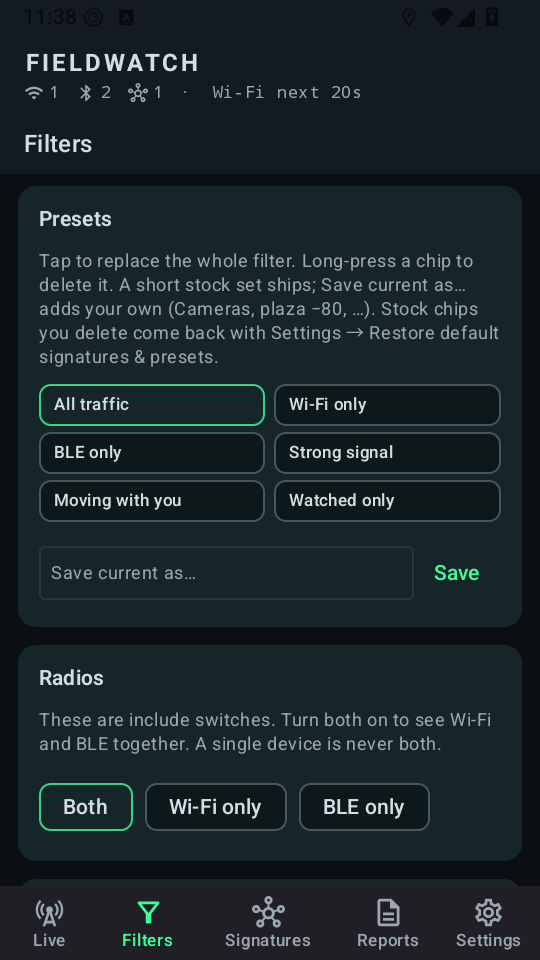Tap the location icon in status bar
Viewport: 540px width, 960px height.
pos(408,17)
